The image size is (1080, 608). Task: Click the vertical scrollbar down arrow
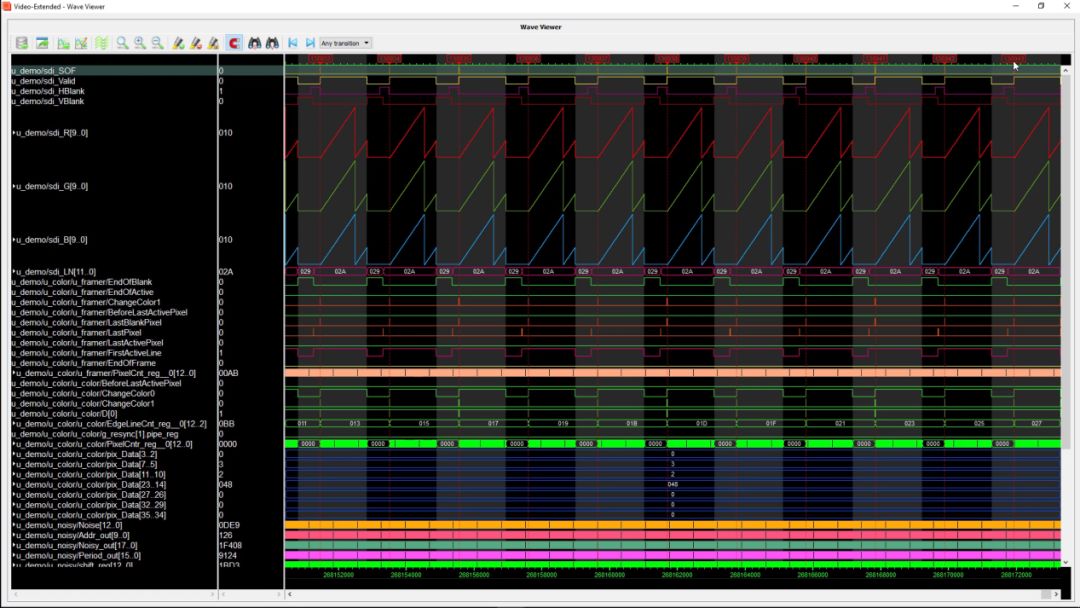pos(1066,563)
